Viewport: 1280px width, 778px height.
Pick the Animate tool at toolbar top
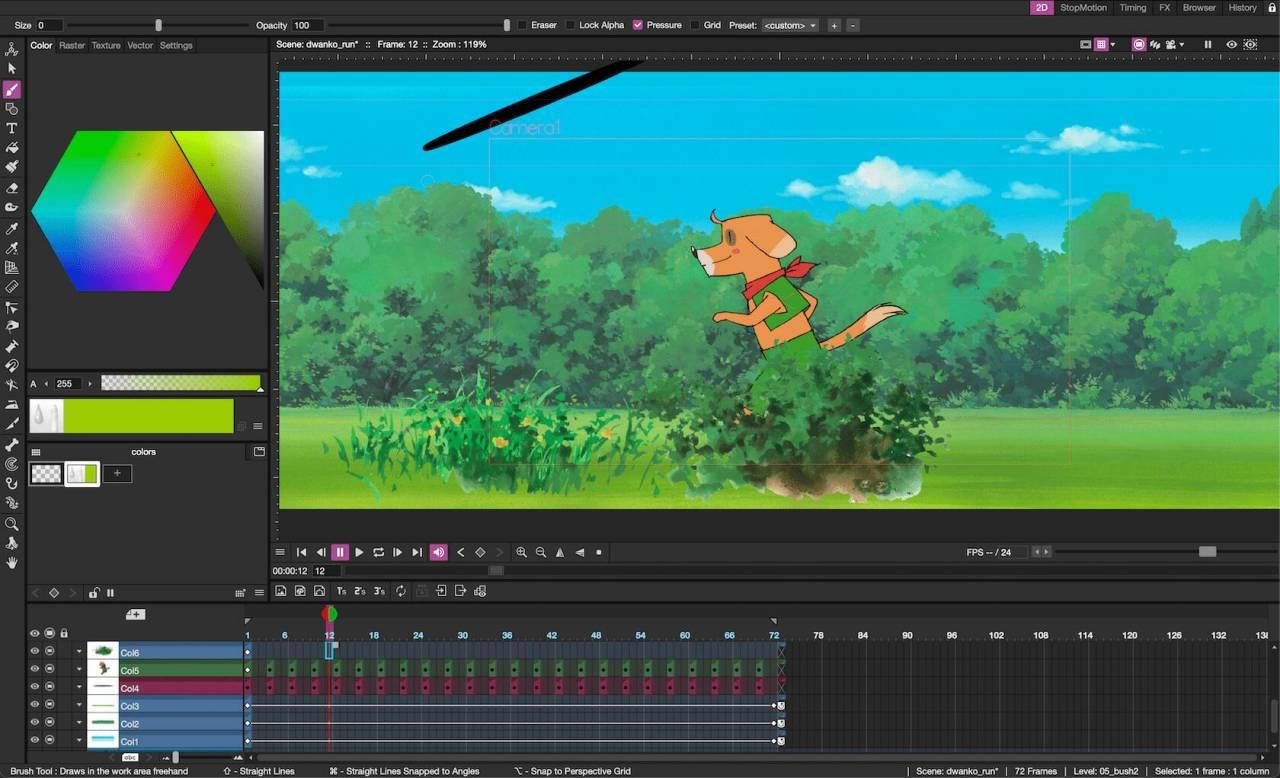click(x=12, y=49)
